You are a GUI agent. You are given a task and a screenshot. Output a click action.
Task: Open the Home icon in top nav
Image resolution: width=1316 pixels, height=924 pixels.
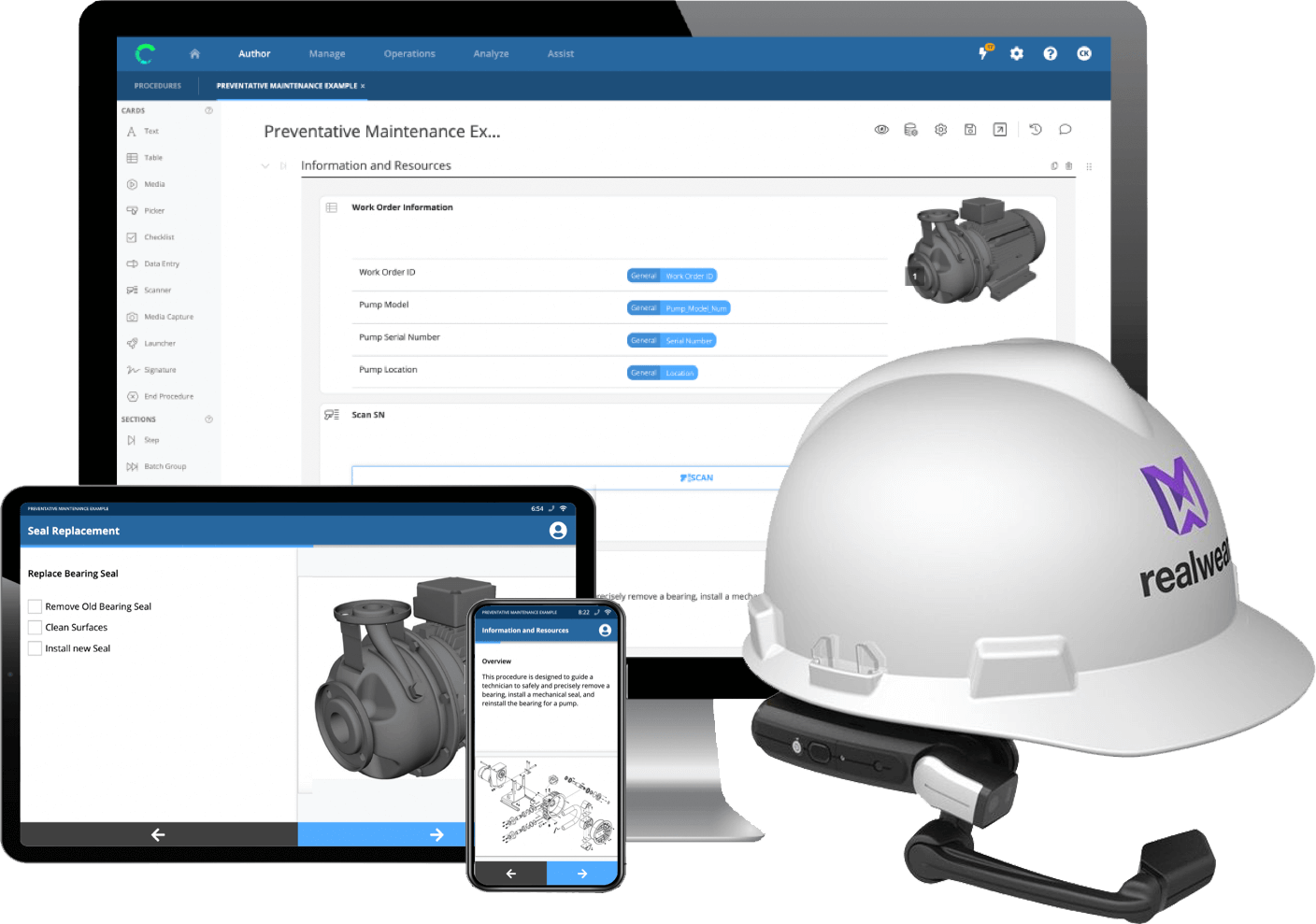[194, 54]
